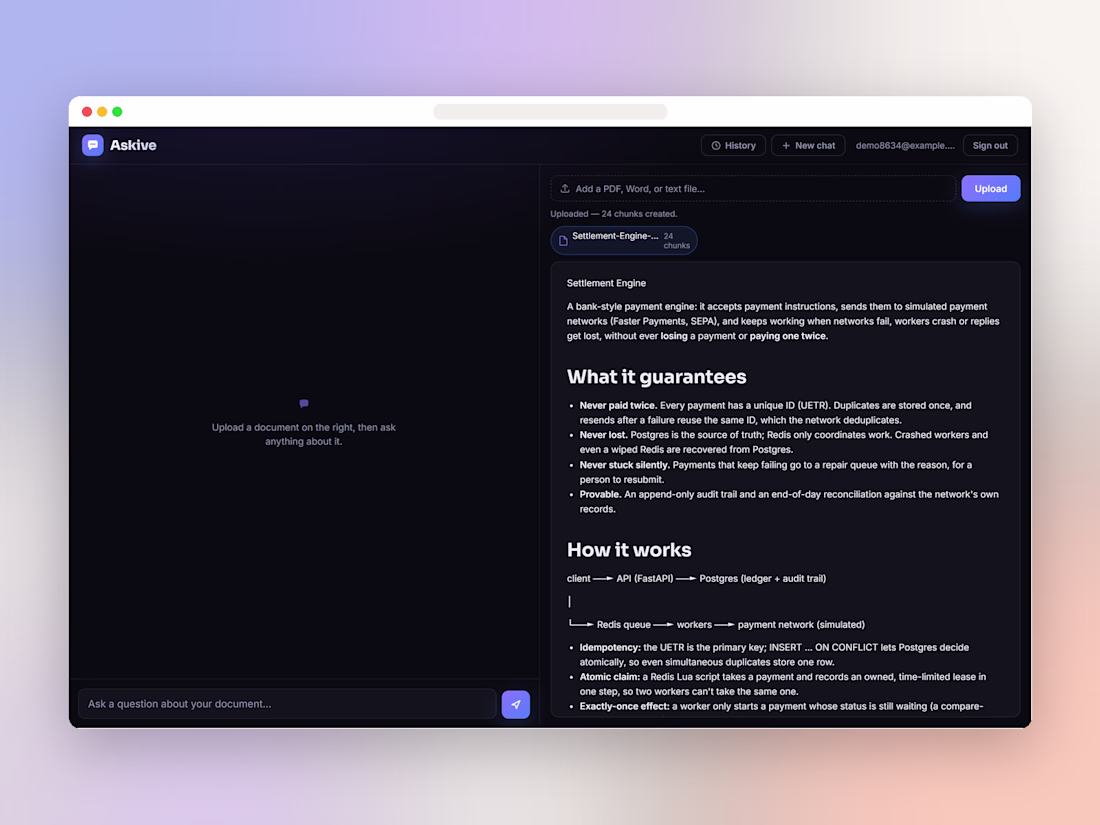Screen dimensions: 1100x825
Task: Close the browser window with red button
Action: (87, 112)
